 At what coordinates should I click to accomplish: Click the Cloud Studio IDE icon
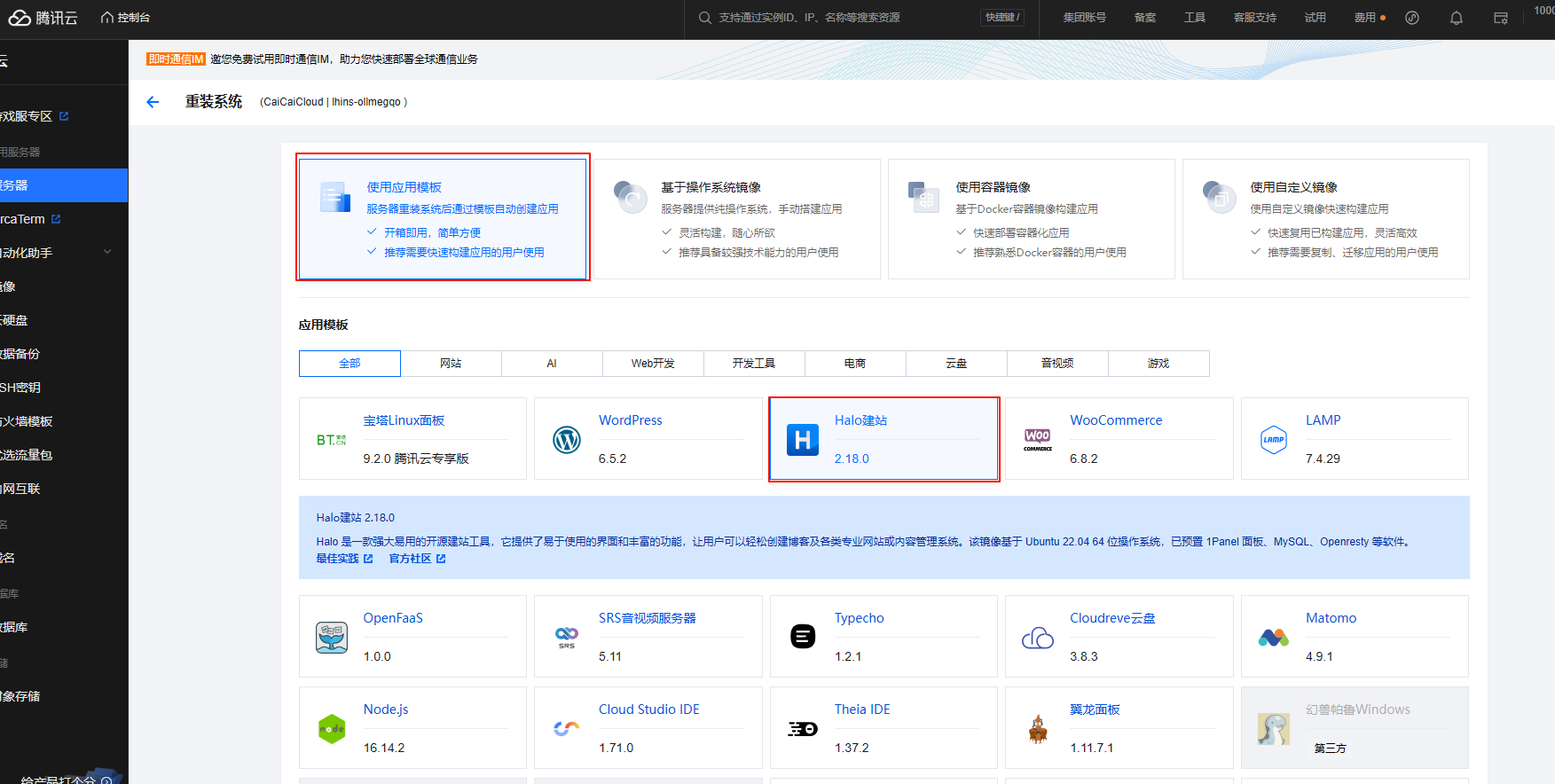(567, 728)
